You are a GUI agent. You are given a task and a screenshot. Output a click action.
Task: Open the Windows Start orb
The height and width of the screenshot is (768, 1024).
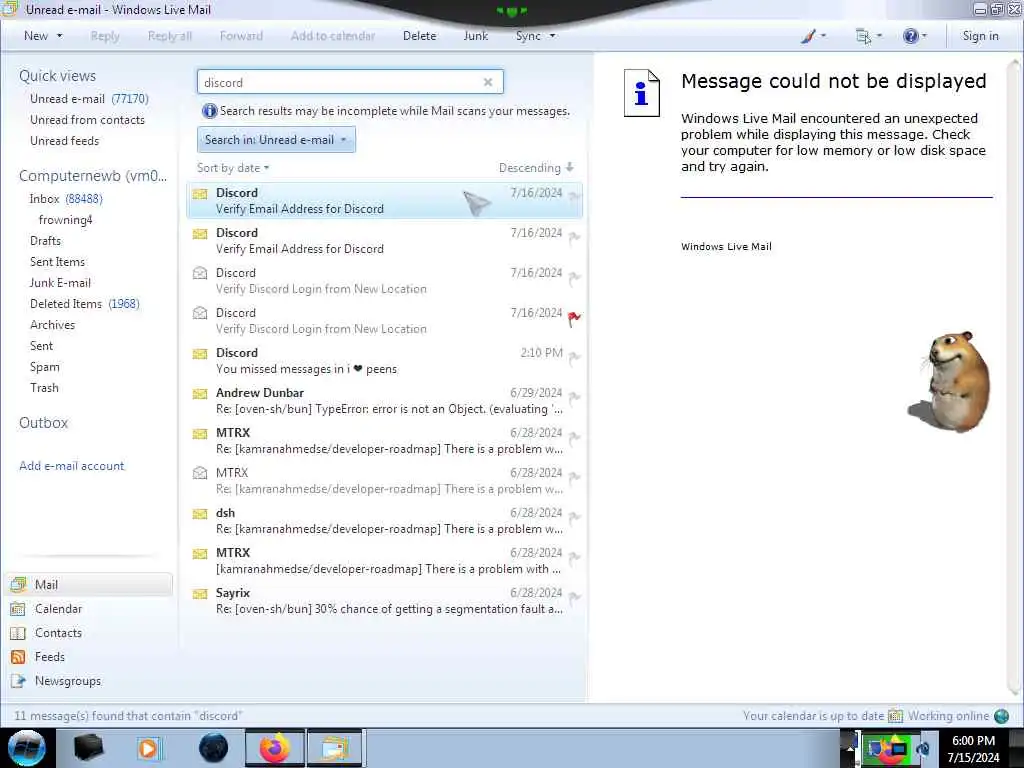tap(27, 748)
